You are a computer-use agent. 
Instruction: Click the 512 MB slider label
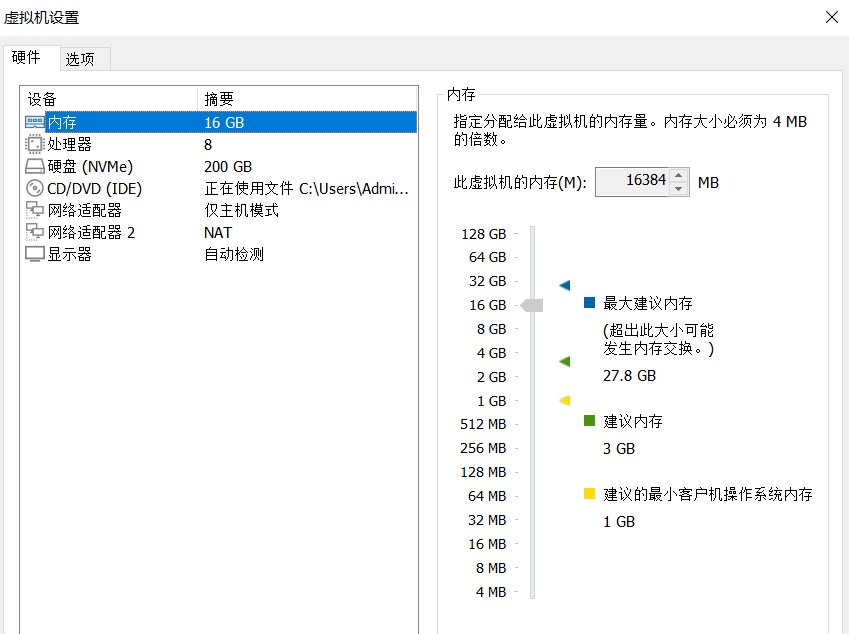point(483,424)
